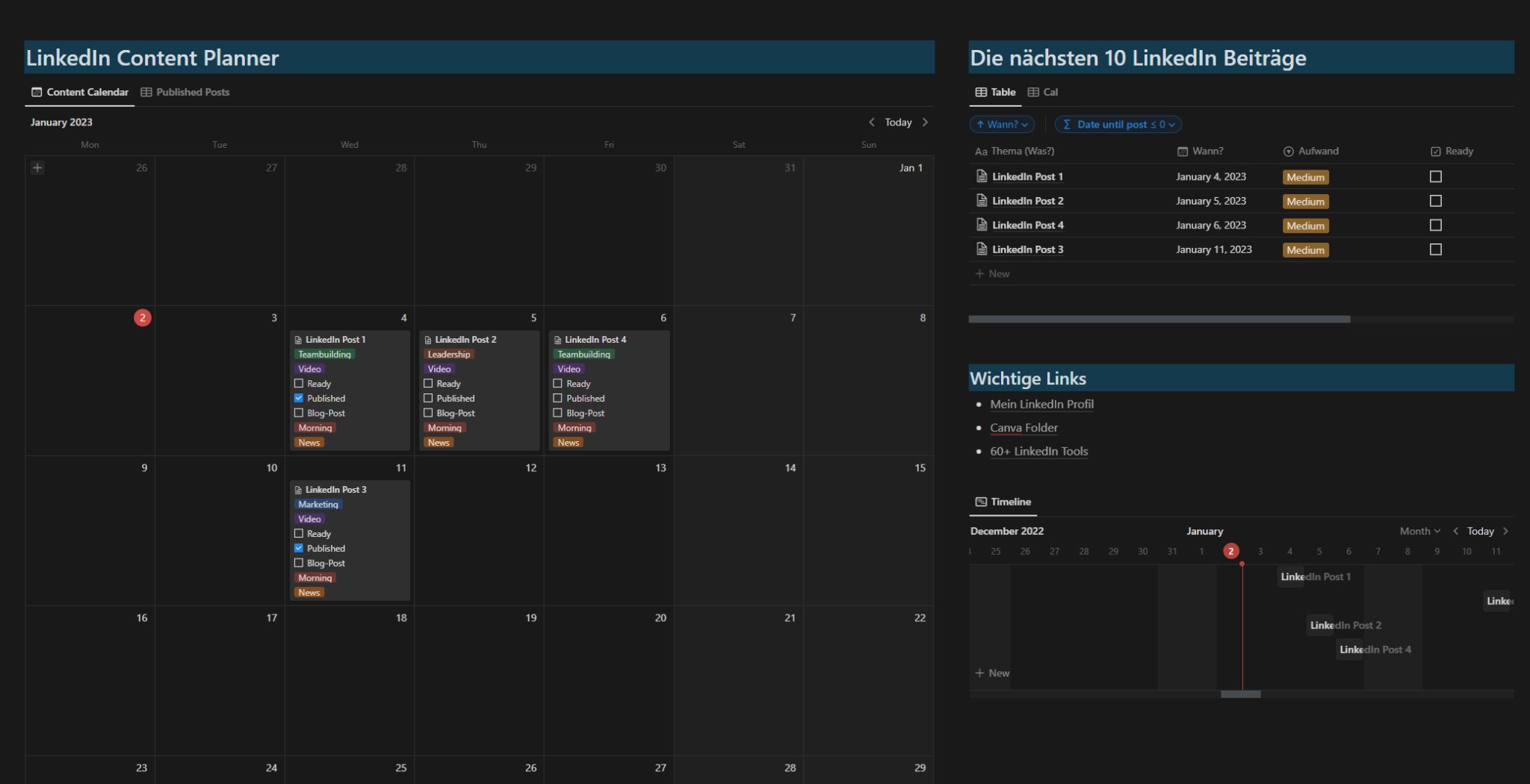The image size is (1530, 784).
Task: Open the Date until post filter dropdown
Action: (1118, 124)
